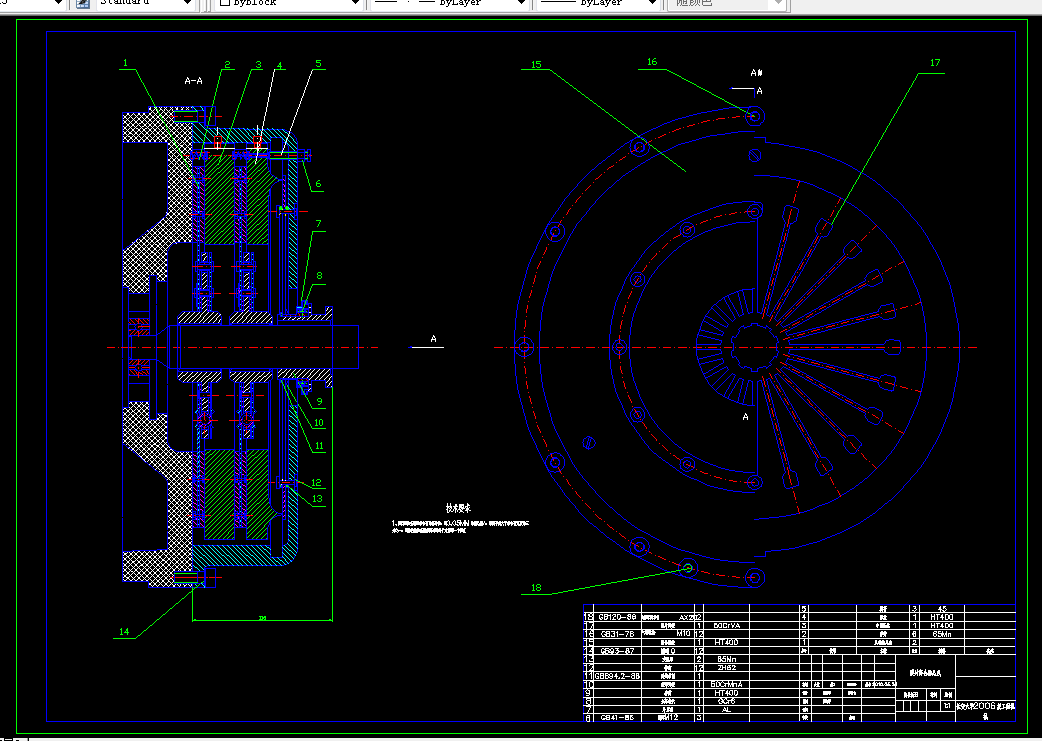
Task: Select balloon number 7 beside section view
Action: (x=319, y=224)
